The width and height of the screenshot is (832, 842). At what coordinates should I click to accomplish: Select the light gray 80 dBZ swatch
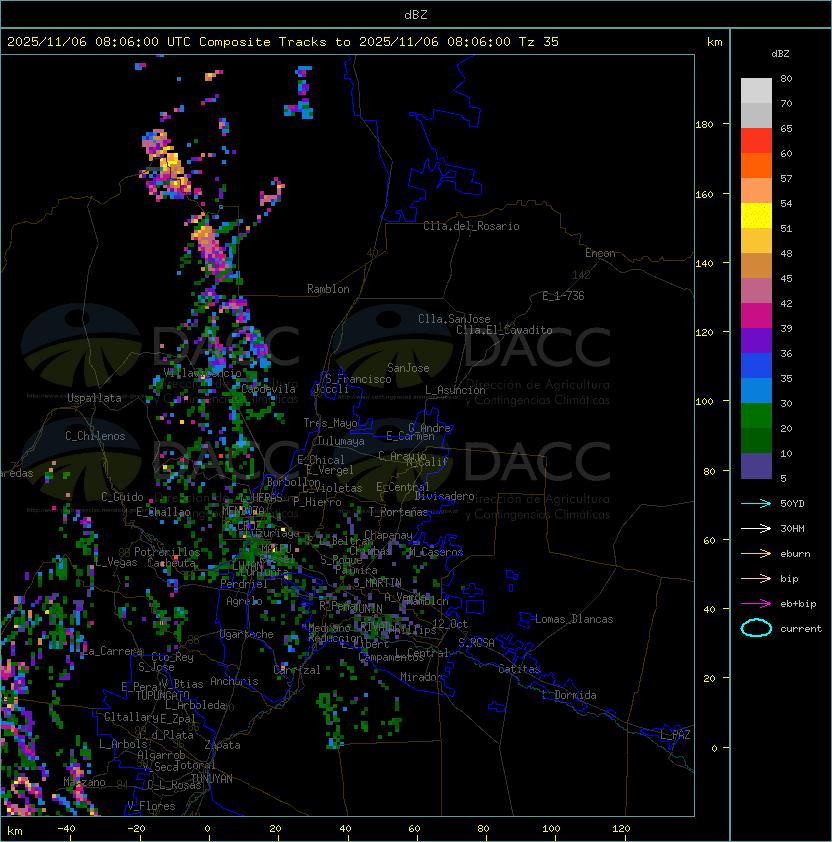(756, 90)
